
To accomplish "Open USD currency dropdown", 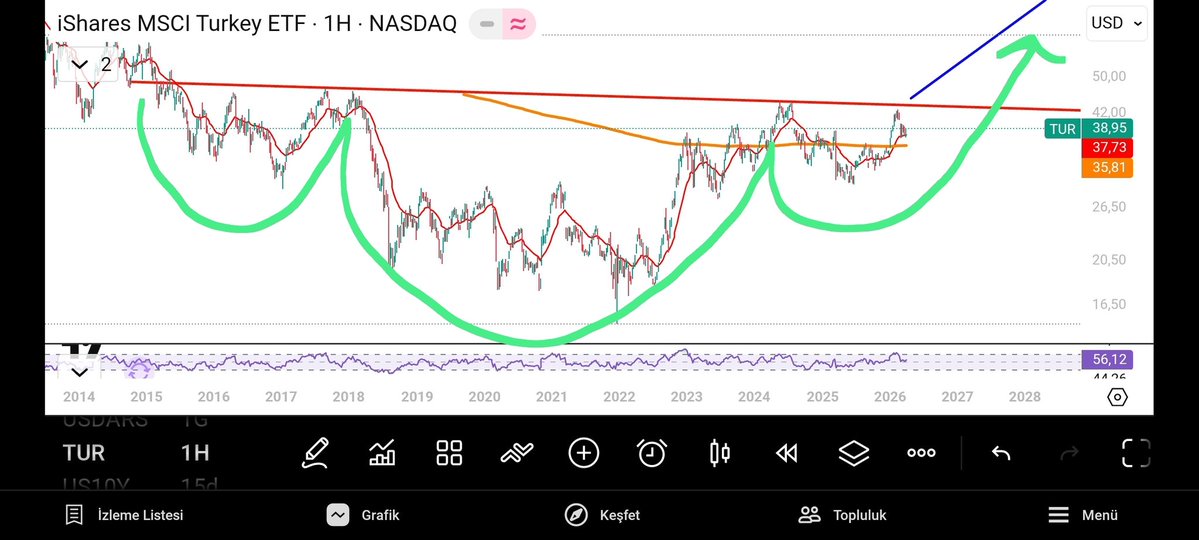I will click(x=1116, y=23).
